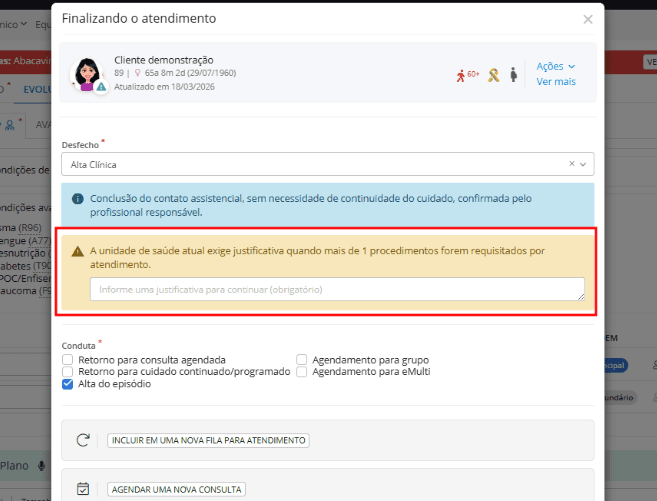Image resolution: width=657 pixels, height=501 pixels.
Task: Expand the Ações dropdown menu
Action: pyautogui.click(x=556, y=66)
